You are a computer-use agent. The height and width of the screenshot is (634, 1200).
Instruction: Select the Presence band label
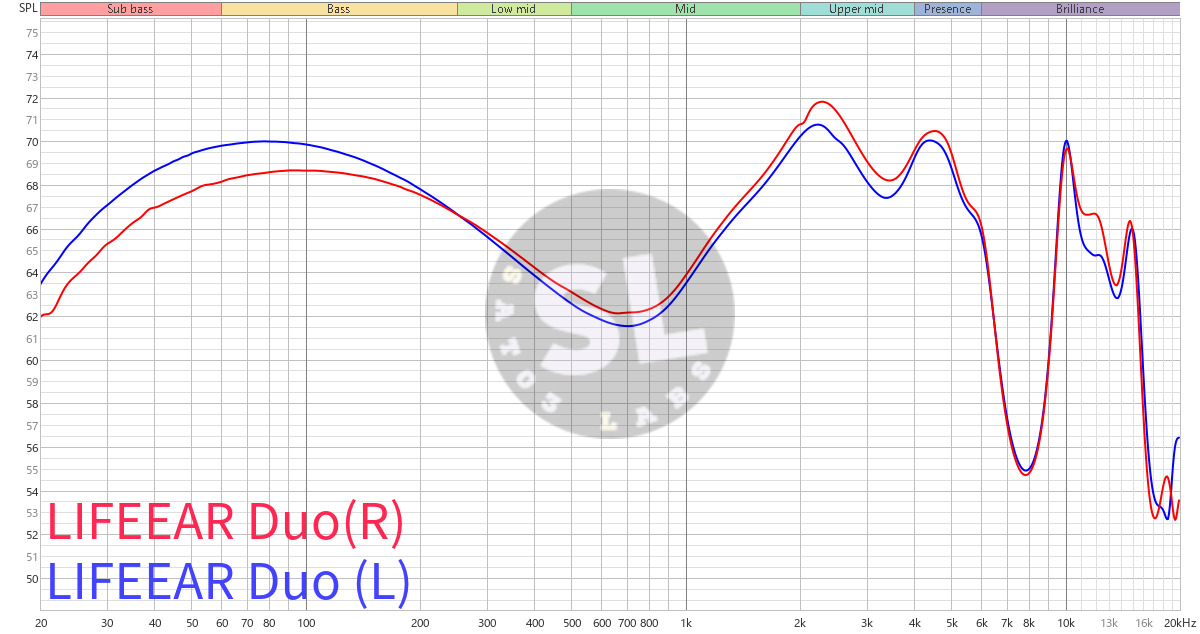tap(948, 9)
